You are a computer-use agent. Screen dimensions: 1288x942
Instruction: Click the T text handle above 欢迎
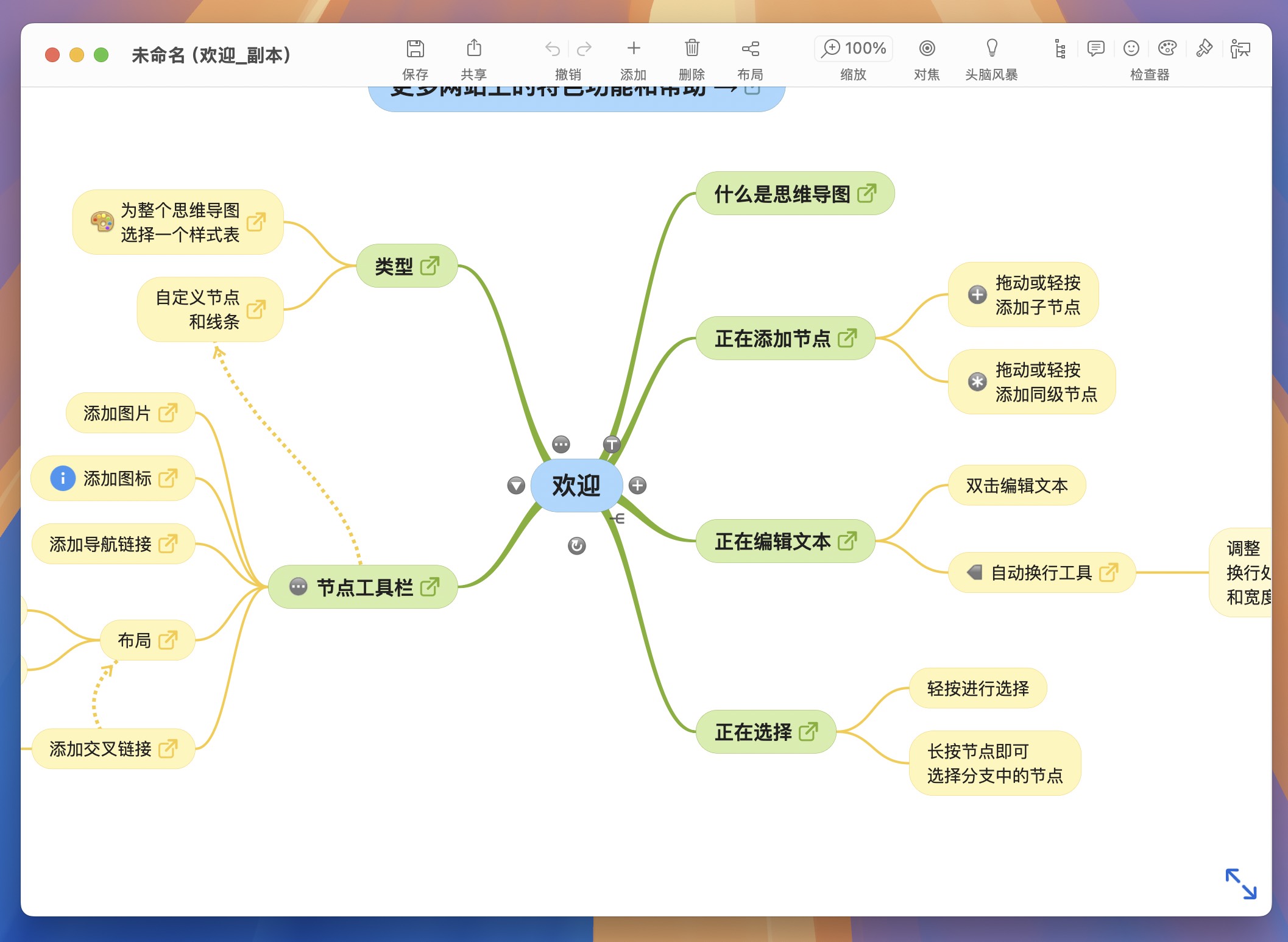pos(612,444)
